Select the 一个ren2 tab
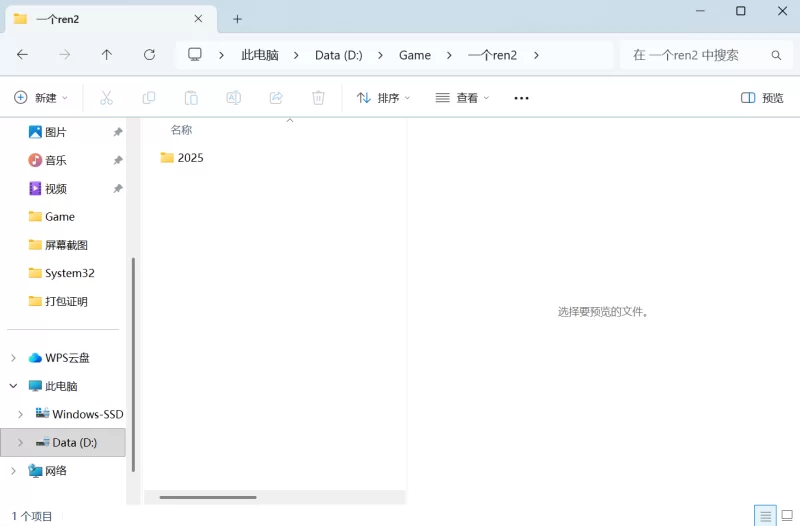 click(x=111, y=19)
